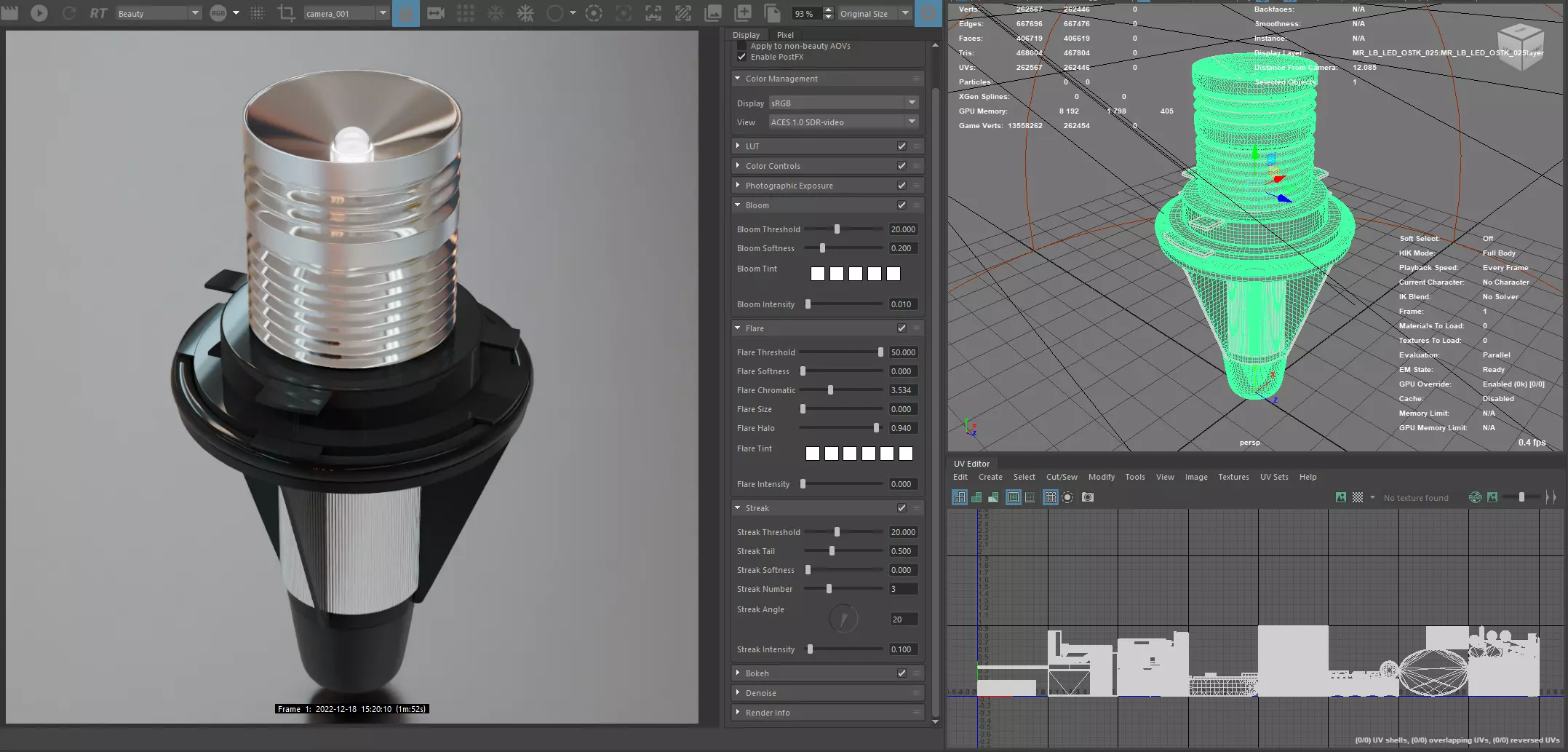
Task: Uncheck Enable PostFX checkbox
Action: coord(741,57)
